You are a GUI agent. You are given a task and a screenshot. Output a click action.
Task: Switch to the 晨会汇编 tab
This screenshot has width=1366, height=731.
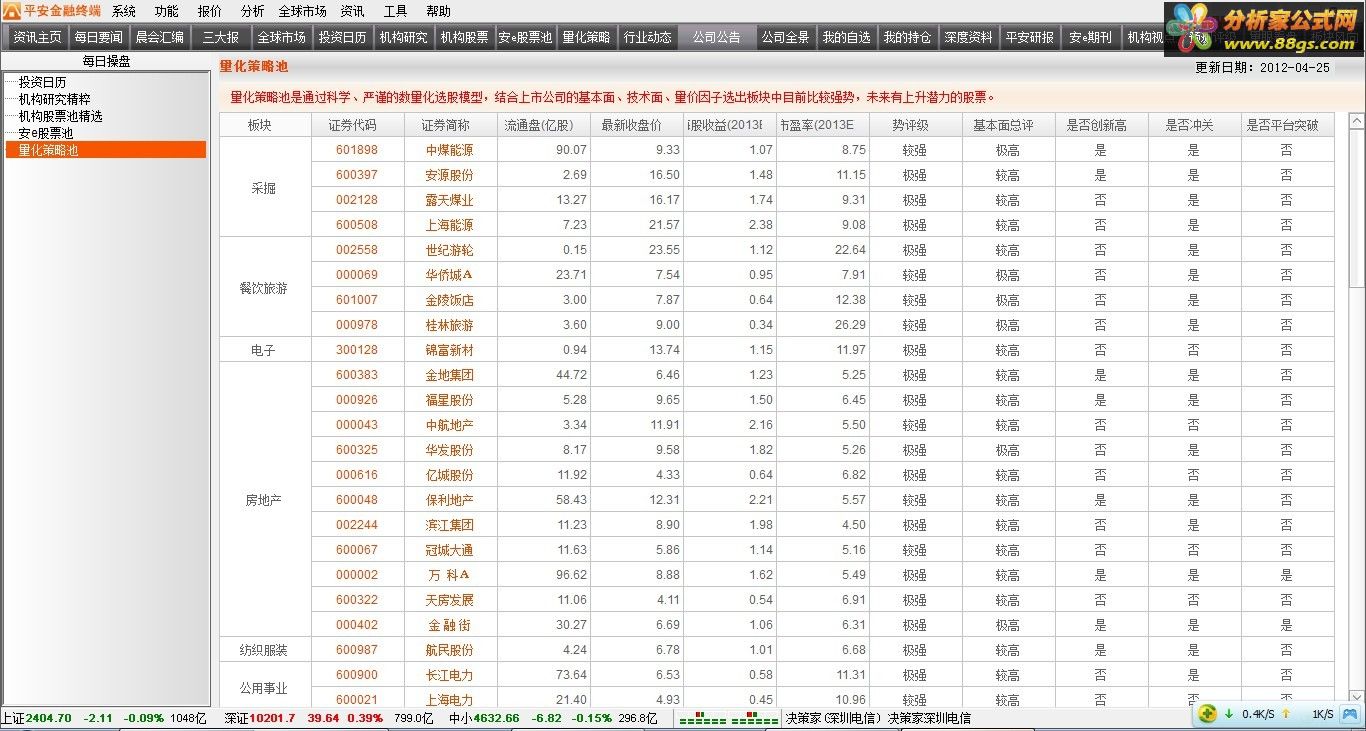pyautogui.click(x=159, y=37)
